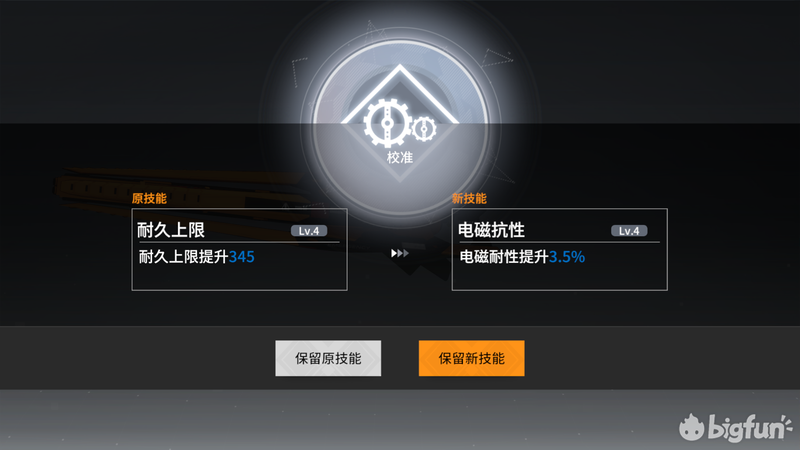Click the large gear in the calibration emblem
Image resolution: width=800 pixels, height=450 pixels.
[387, 123]
